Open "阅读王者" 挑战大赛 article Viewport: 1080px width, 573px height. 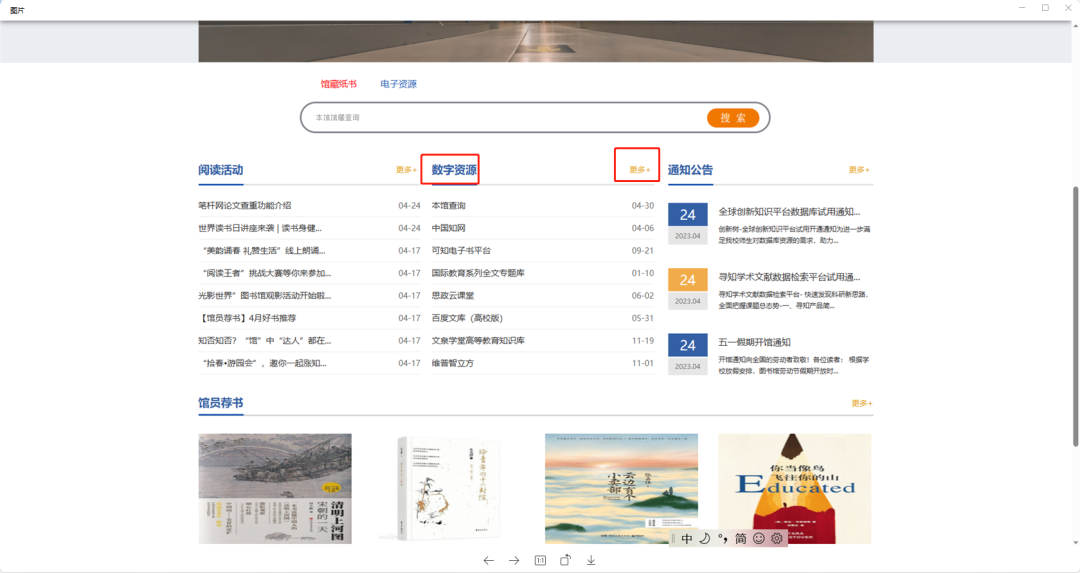pyautogui.click(x=267, y=273)
